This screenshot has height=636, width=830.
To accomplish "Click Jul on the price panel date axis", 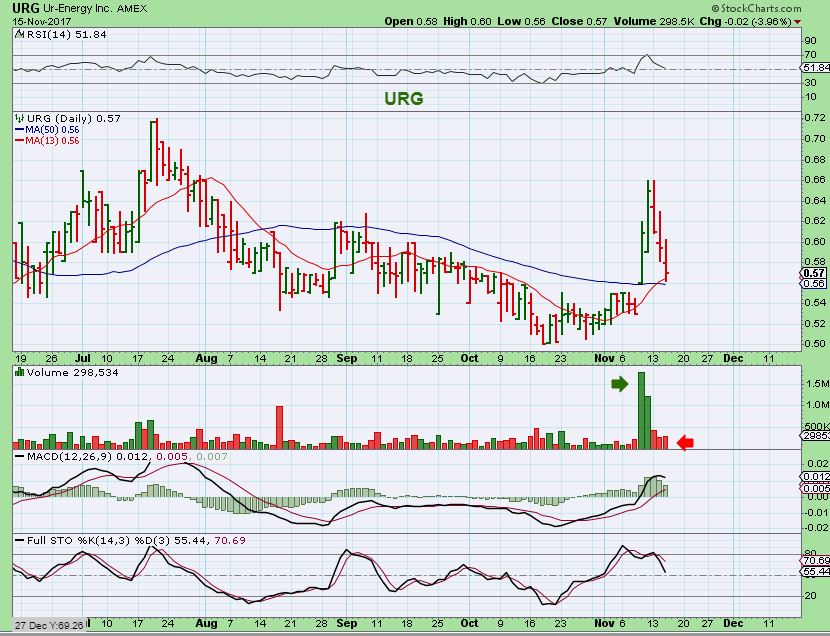I will point(83,358).
